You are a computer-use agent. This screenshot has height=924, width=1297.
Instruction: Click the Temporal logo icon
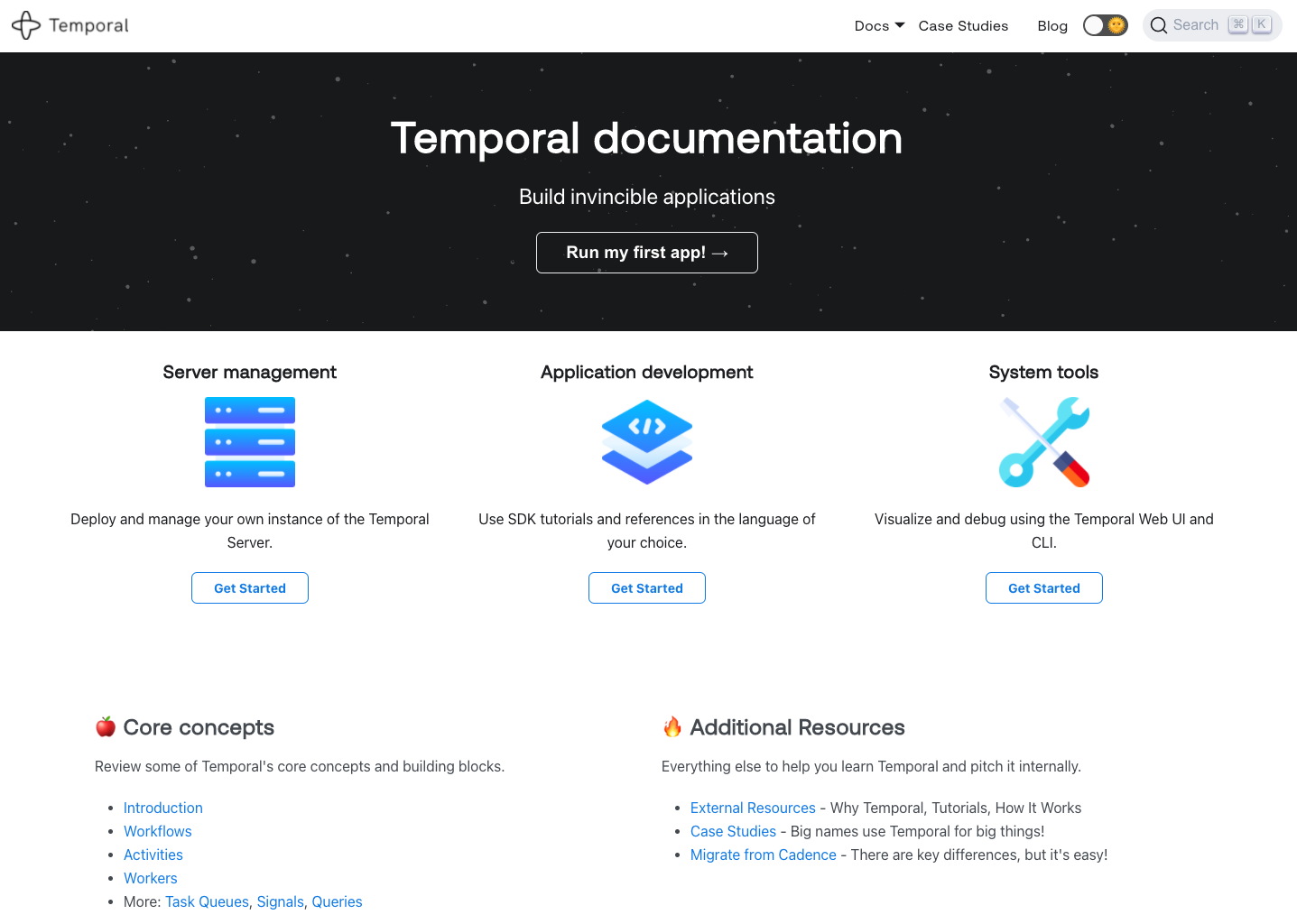click(x=26, y=25)
